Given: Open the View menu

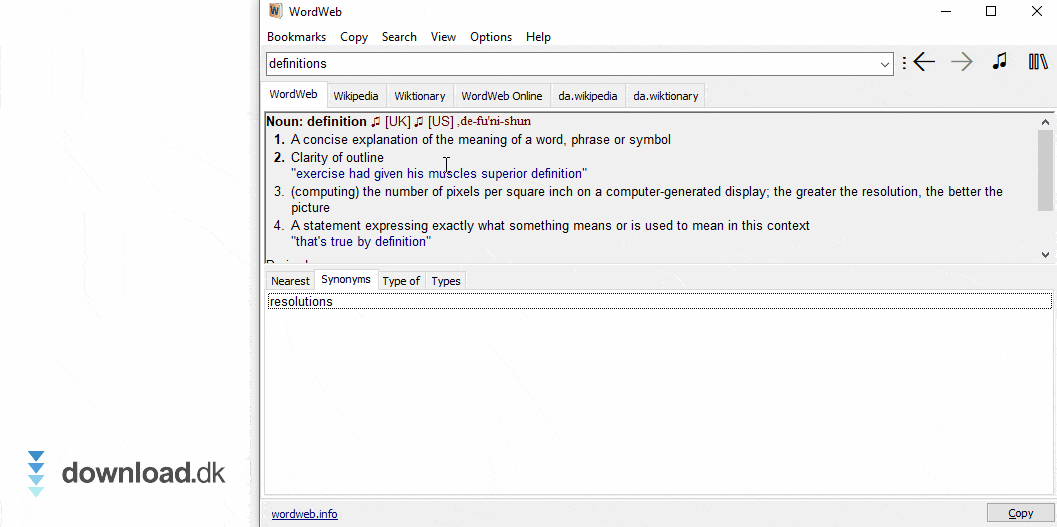Looking at the screenshot, I should (444, 37).
